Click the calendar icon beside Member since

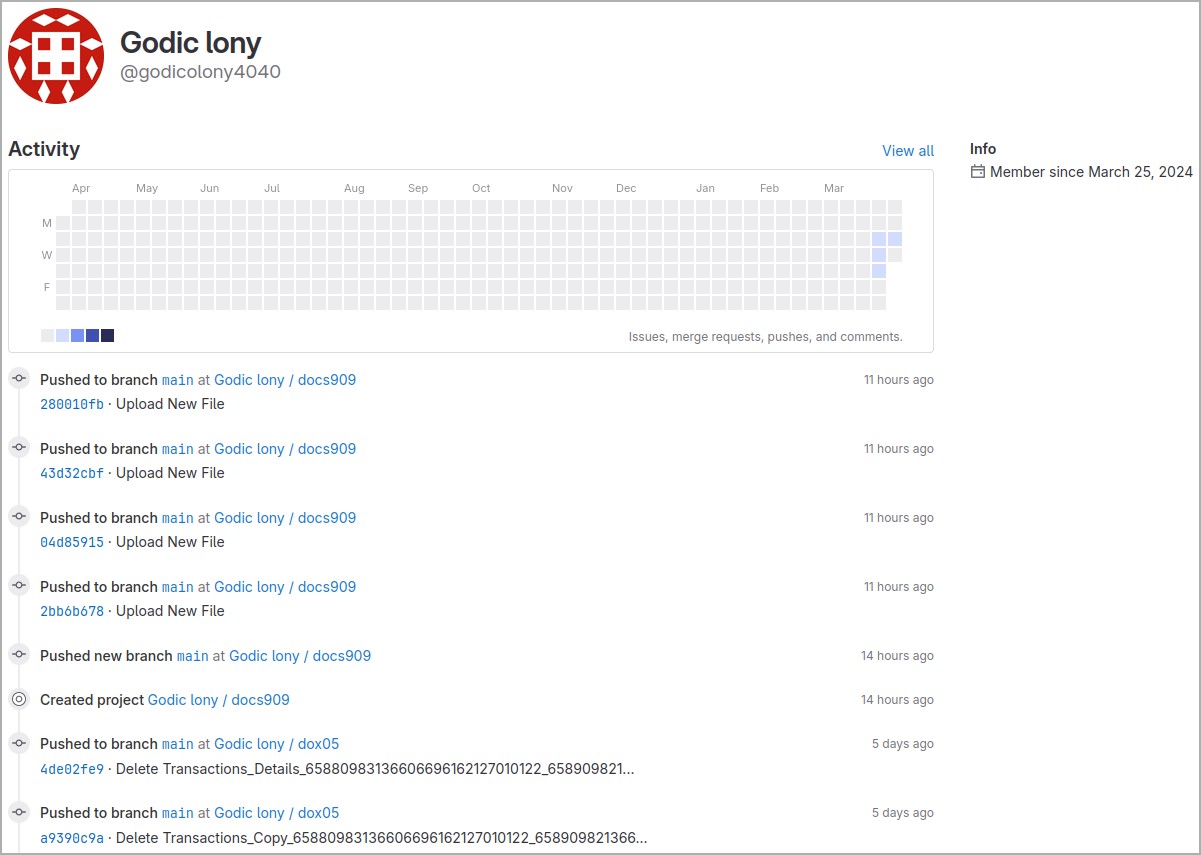click(978, 172)
